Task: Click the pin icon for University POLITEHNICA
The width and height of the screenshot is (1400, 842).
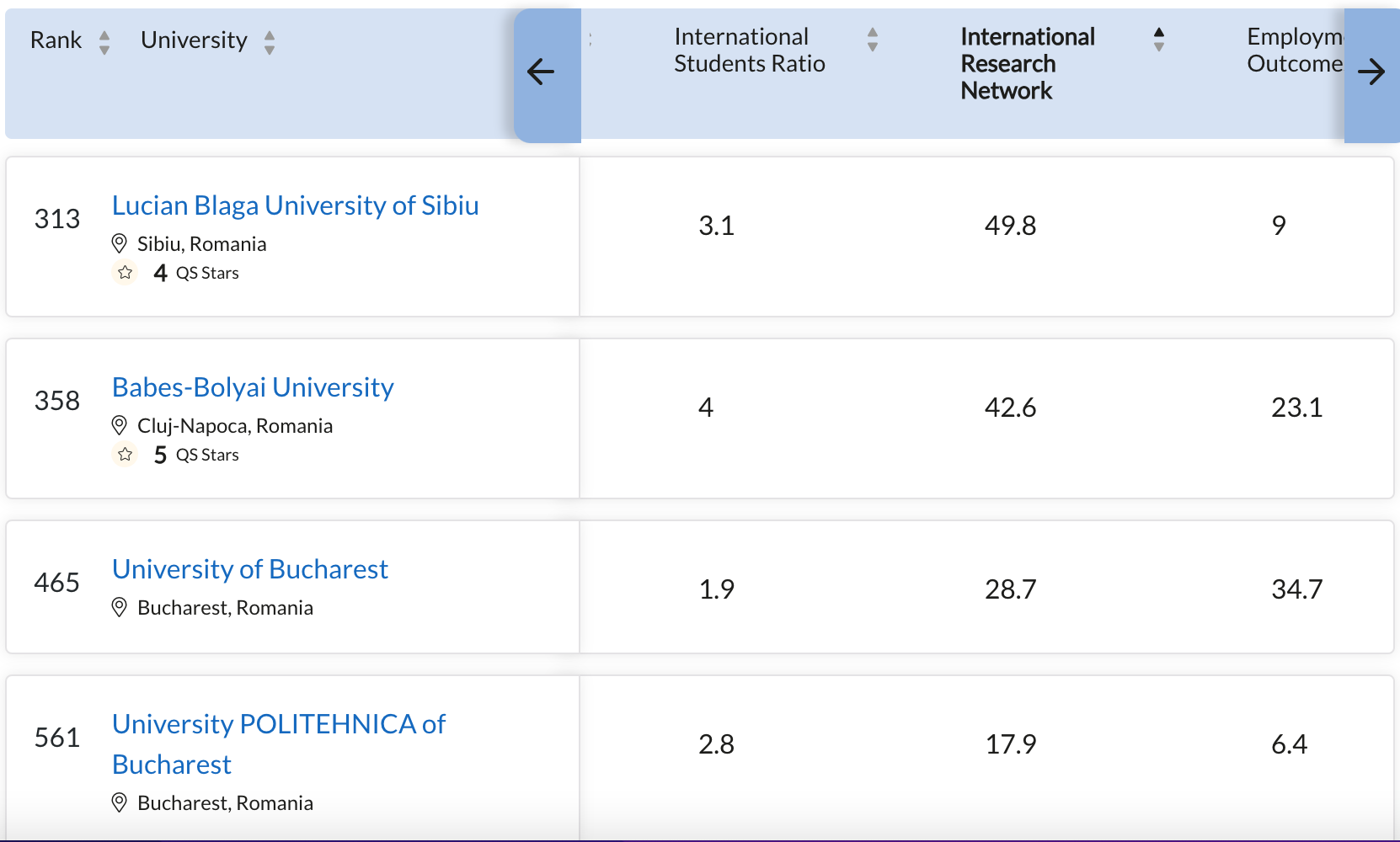Action: [x=120, y=803]
